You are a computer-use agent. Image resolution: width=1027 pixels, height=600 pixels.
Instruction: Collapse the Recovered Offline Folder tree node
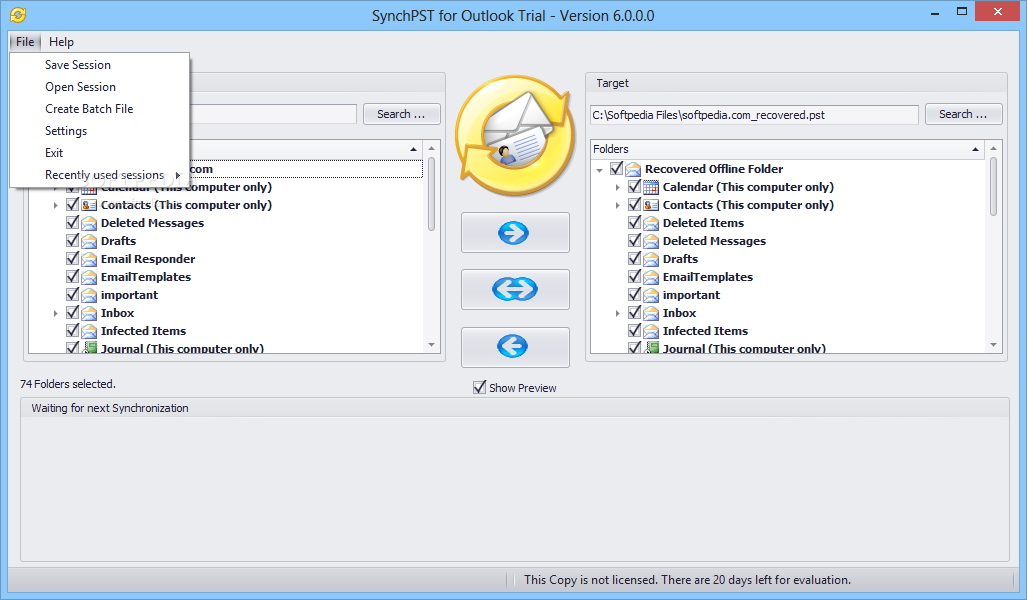click(599, 170)
